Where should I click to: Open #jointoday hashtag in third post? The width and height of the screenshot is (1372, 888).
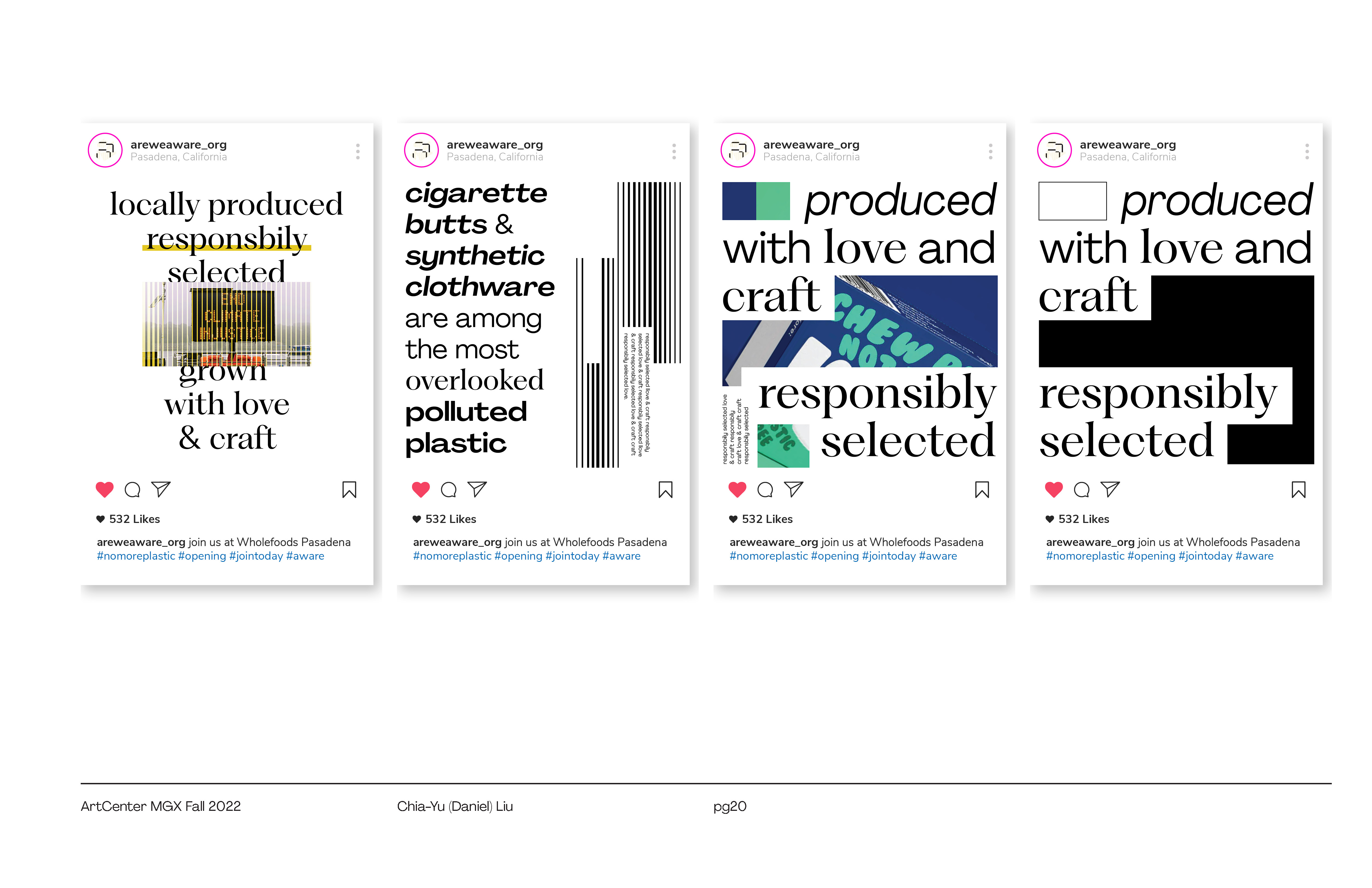tap(888, 556)
